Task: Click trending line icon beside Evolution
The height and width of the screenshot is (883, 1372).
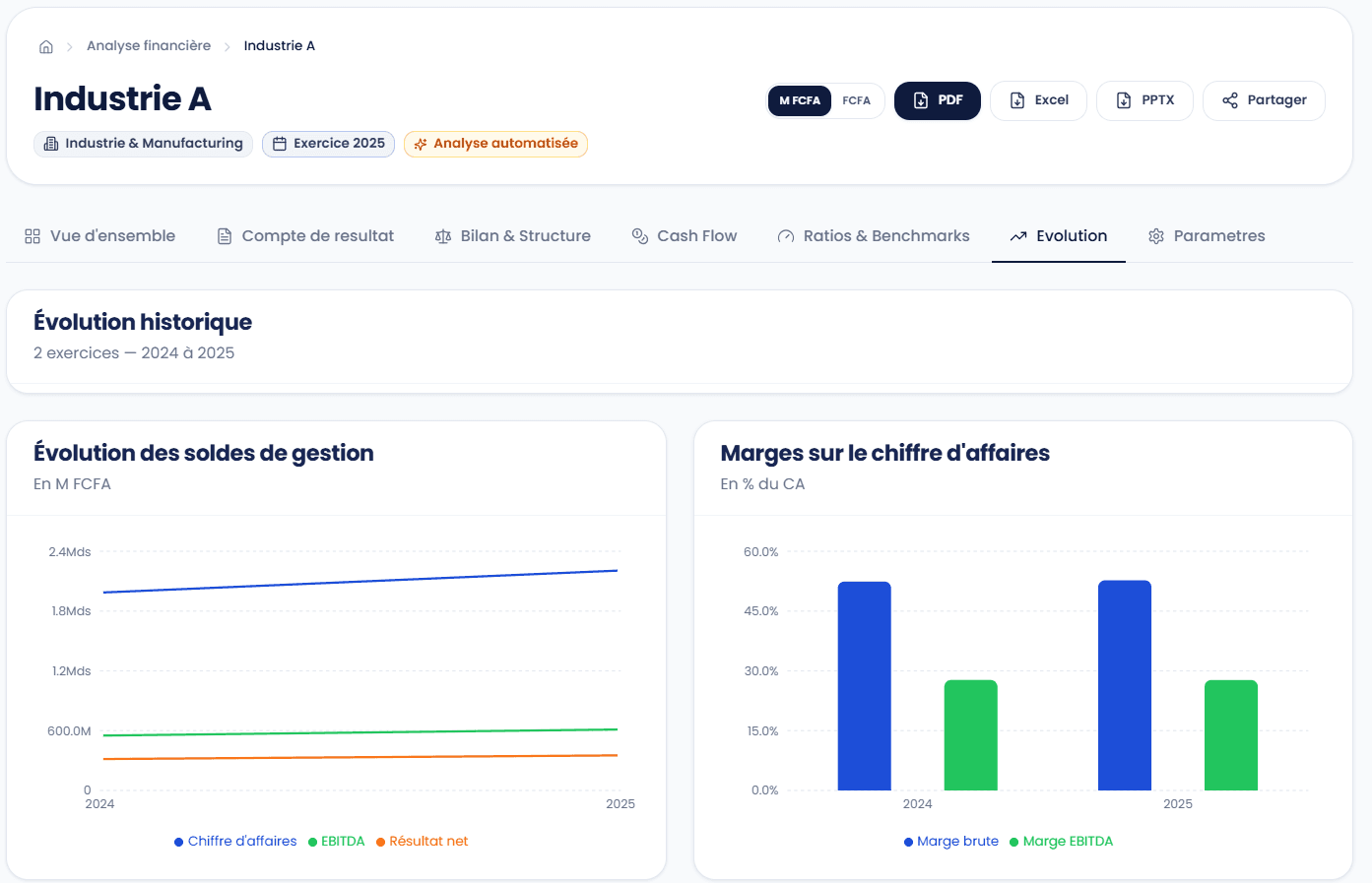Action: (x=1018, y=236)
